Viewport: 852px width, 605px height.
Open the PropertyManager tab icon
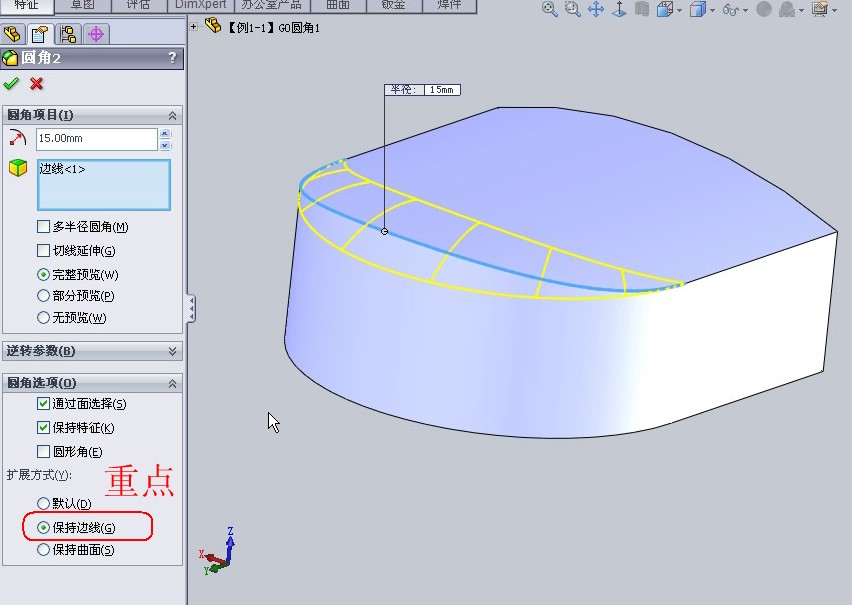coord(40,34)
